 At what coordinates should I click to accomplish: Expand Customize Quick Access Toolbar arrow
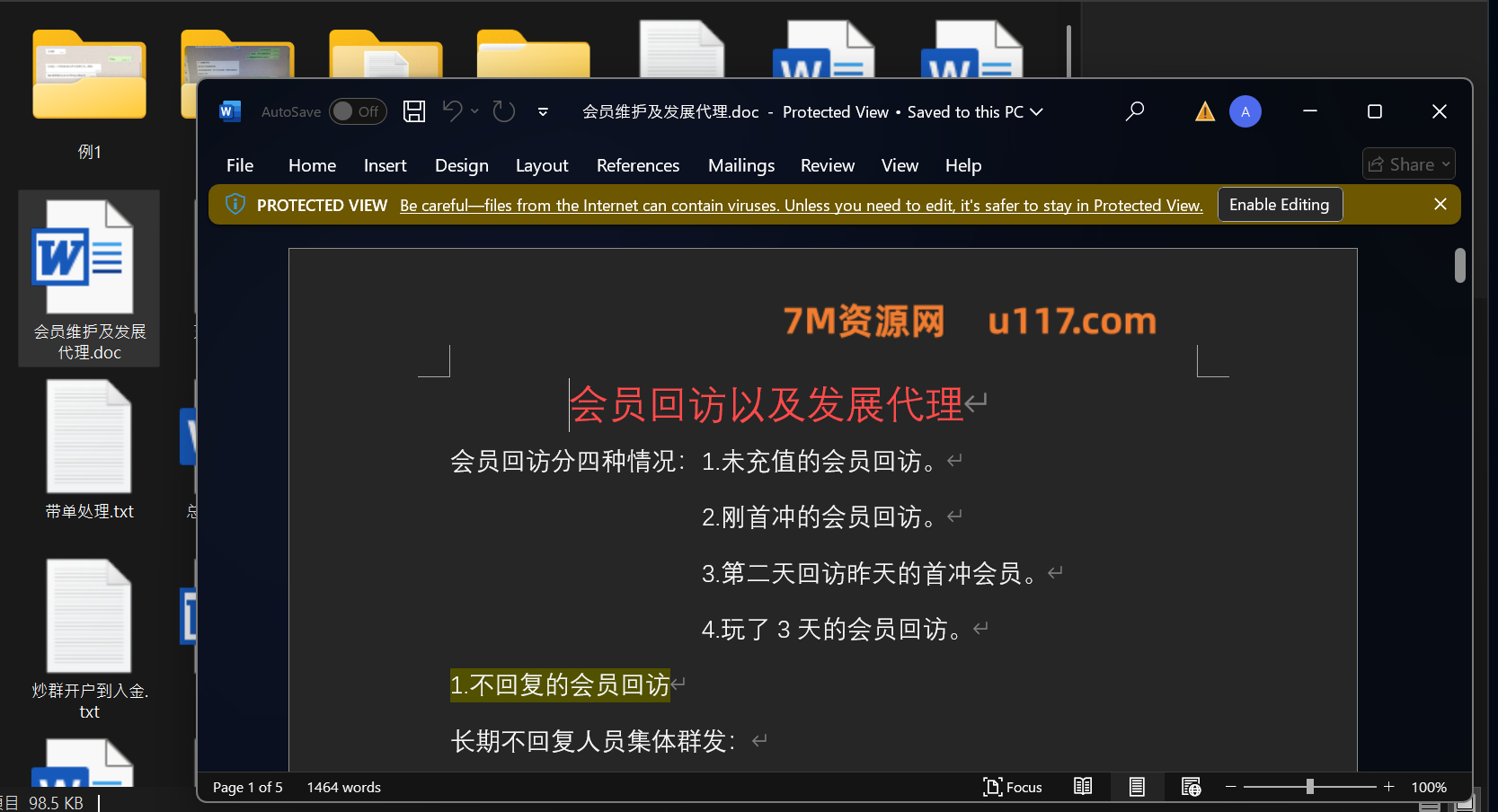[x=543, y=112]
